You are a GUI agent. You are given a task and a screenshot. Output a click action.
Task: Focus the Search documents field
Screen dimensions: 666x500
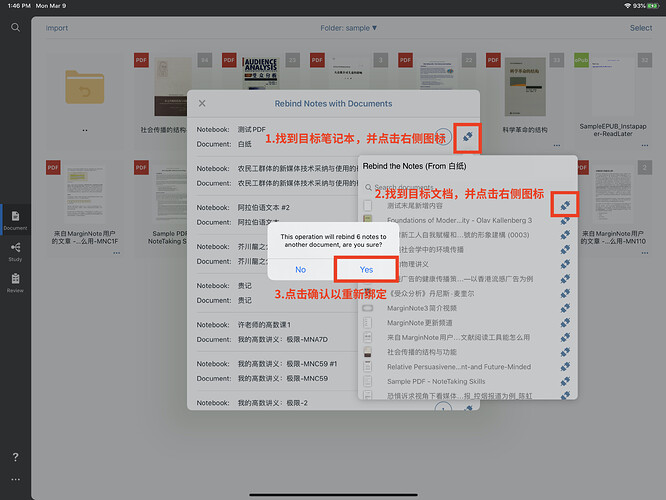click(x=467, y=187)
